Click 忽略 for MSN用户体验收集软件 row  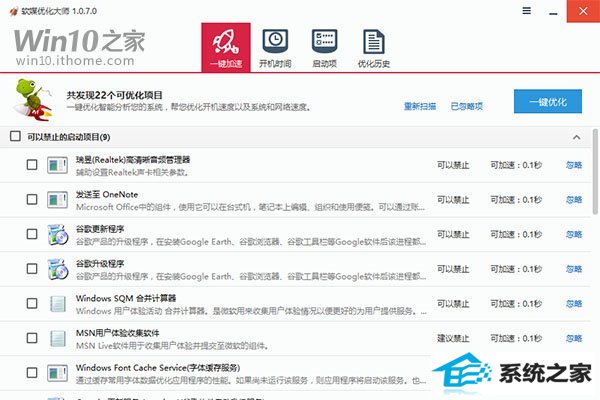[574, 338]
